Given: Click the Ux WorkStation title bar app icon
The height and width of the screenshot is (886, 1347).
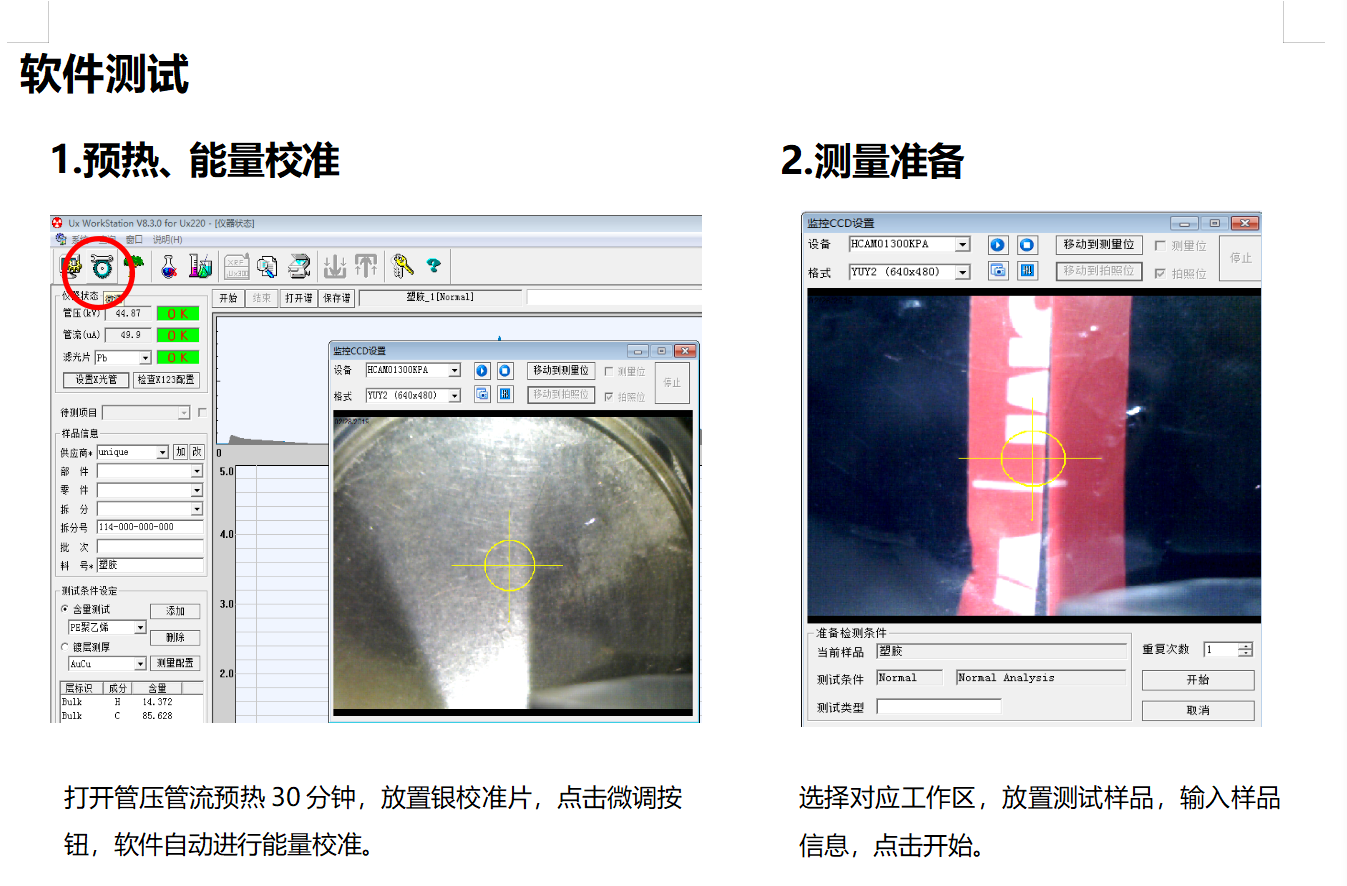Looking at the screenshot, I should [57, 223].
